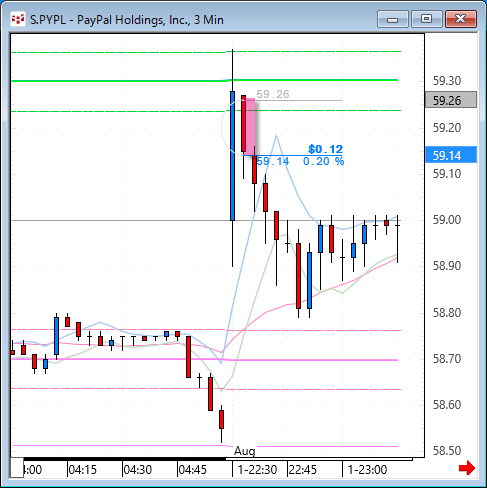Click the pink highlighted rectangle on candle
The height and width of the screenshot is (488, 487).
pyautogui.click(x=250, y=125)
